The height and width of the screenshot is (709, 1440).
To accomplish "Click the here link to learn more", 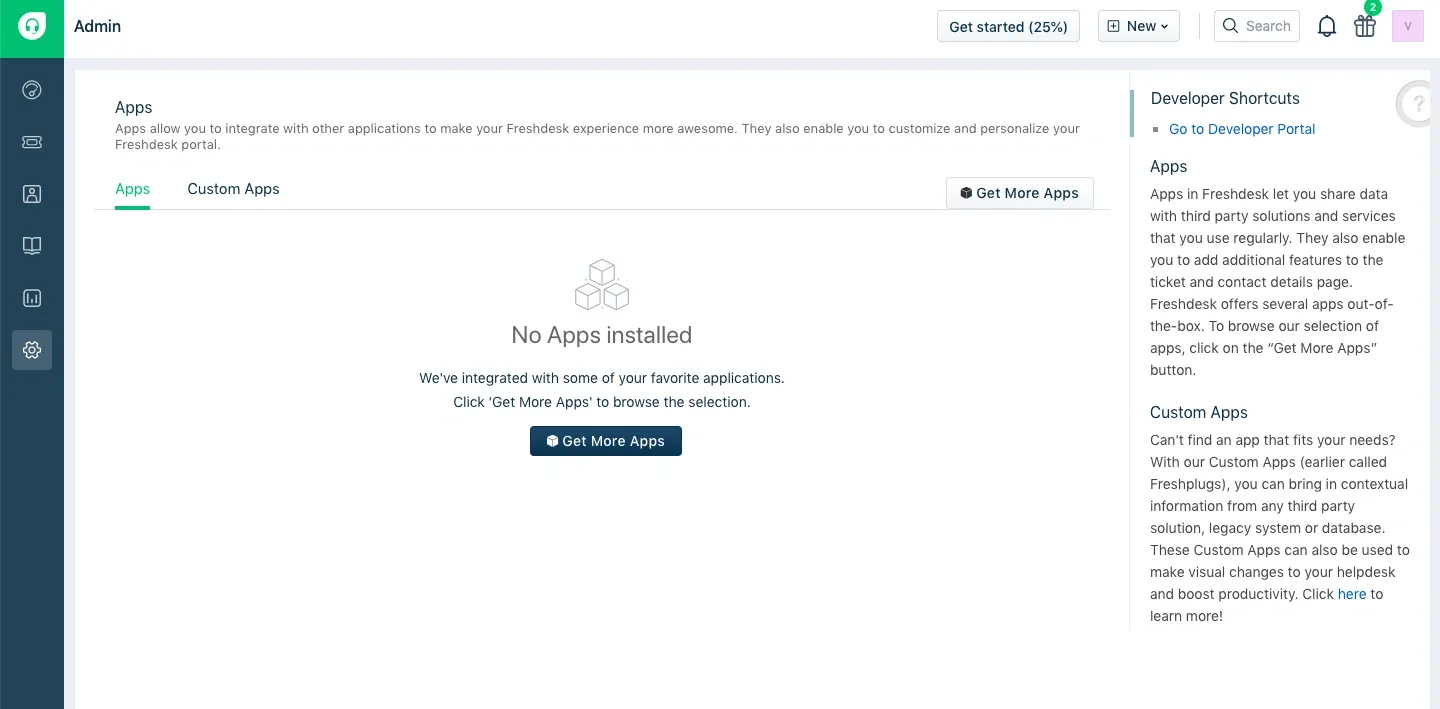I will click(x=1352, y=594).
